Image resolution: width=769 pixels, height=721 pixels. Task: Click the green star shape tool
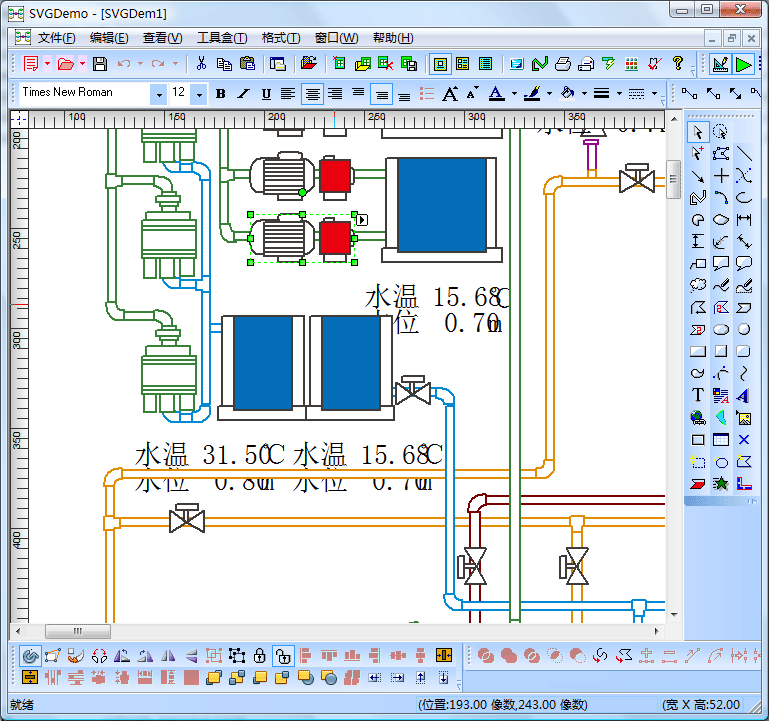point(721,483)
